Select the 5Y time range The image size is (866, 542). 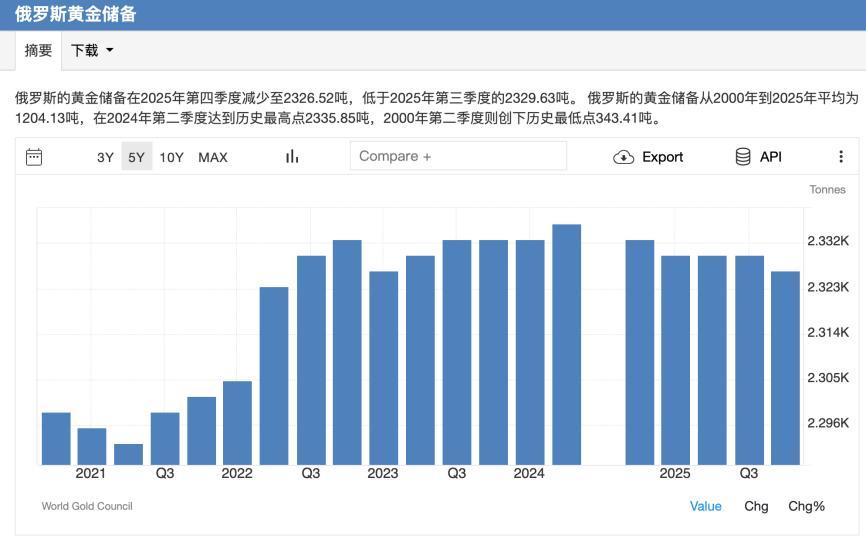[x=136, y=157]
